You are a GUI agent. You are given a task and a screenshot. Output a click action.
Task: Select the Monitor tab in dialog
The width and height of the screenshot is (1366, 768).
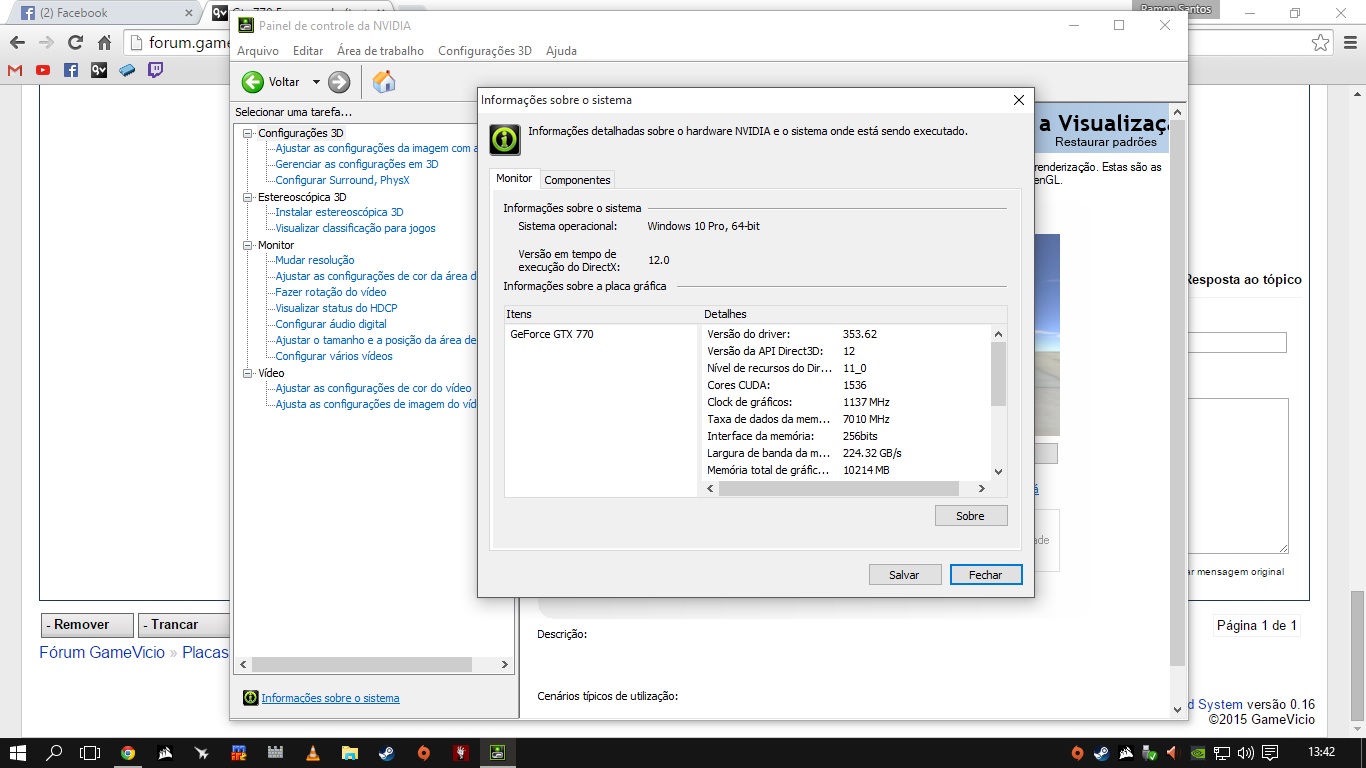514,178
